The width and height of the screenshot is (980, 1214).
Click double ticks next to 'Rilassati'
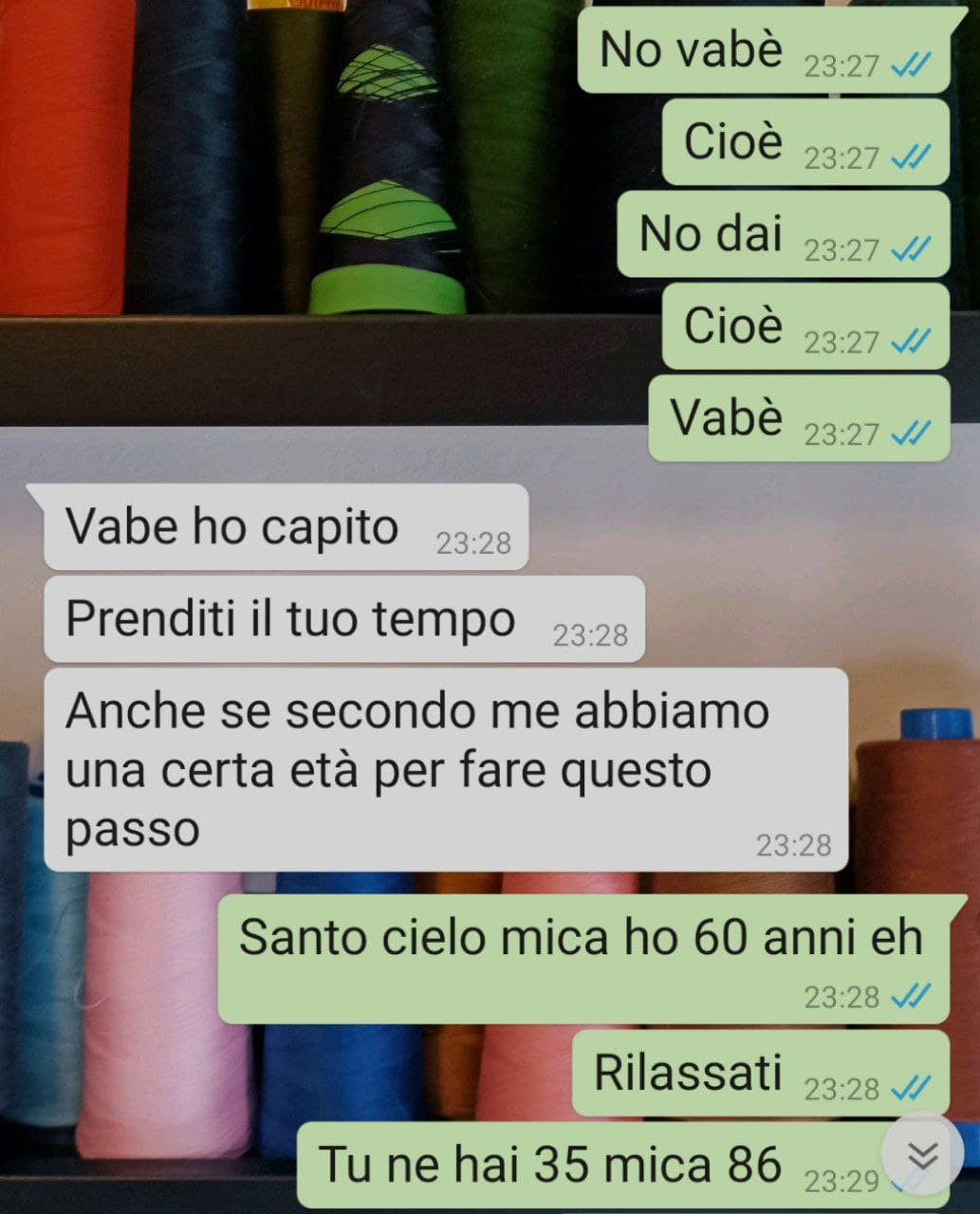coord(912,1088)
